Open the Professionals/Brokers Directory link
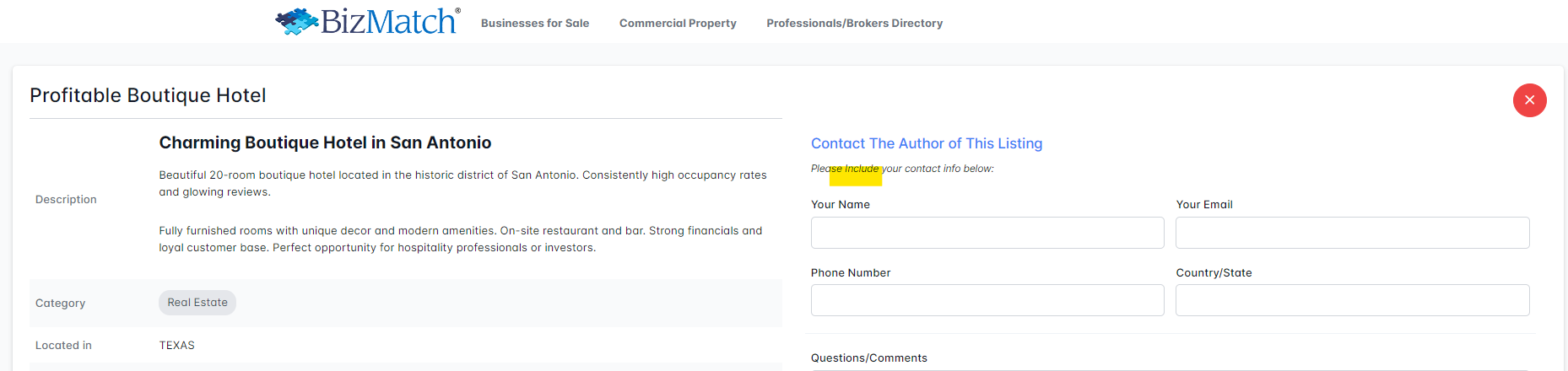The height and width of the screenshot is (371, 1568). (x=854, y=24)
